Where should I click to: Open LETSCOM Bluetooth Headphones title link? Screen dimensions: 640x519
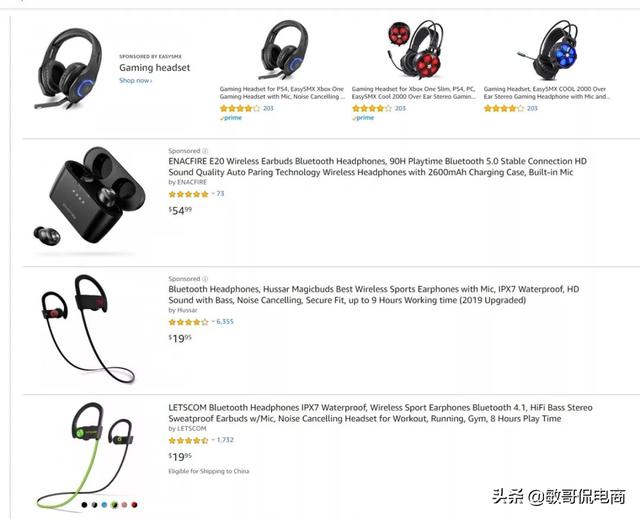click(380, 413)
